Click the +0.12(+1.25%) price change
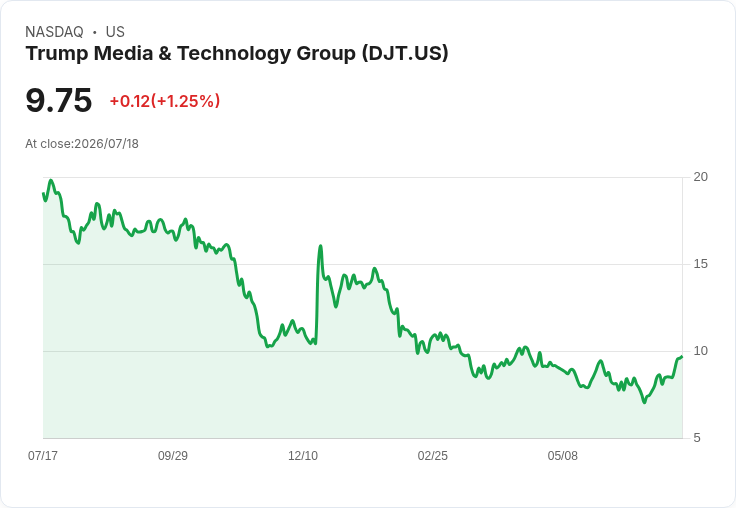The width and height of the screenshot is (736, 508). 165,101
